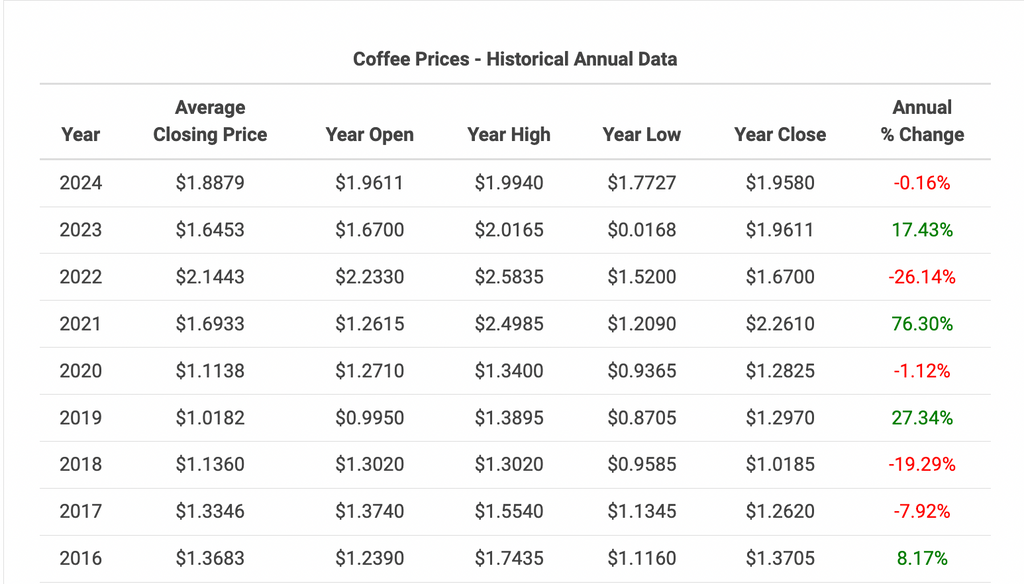Click the table title Coffee Prices heading
Screen dimensions: 1024x584
coord(515,59)
